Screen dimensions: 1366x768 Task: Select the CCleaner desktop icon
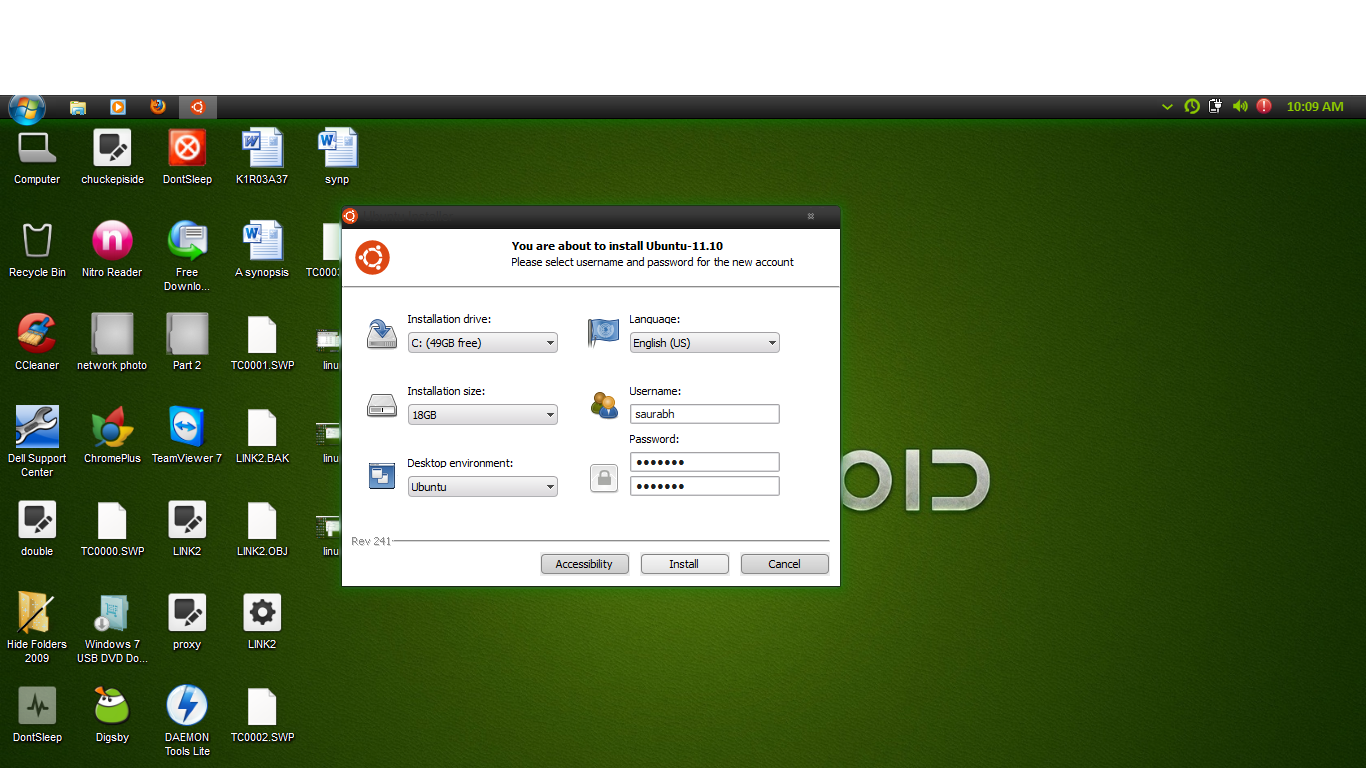pos(37,343)
